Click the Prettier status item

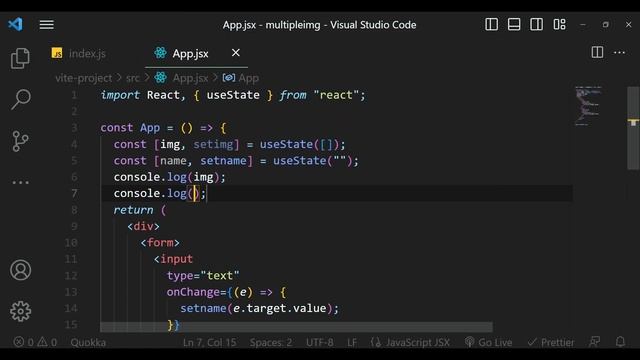[551, 342]
